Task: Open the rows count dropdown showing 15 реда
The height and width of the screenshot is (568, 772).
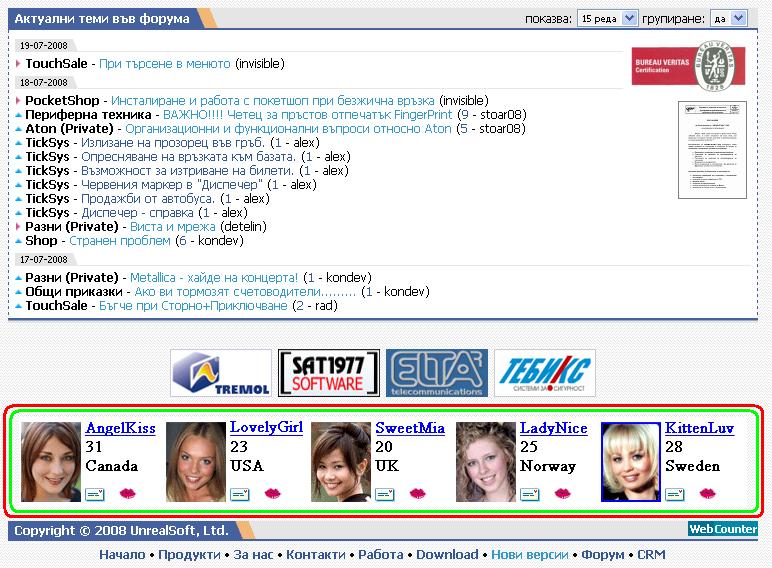Action: [x=608, y=18]
